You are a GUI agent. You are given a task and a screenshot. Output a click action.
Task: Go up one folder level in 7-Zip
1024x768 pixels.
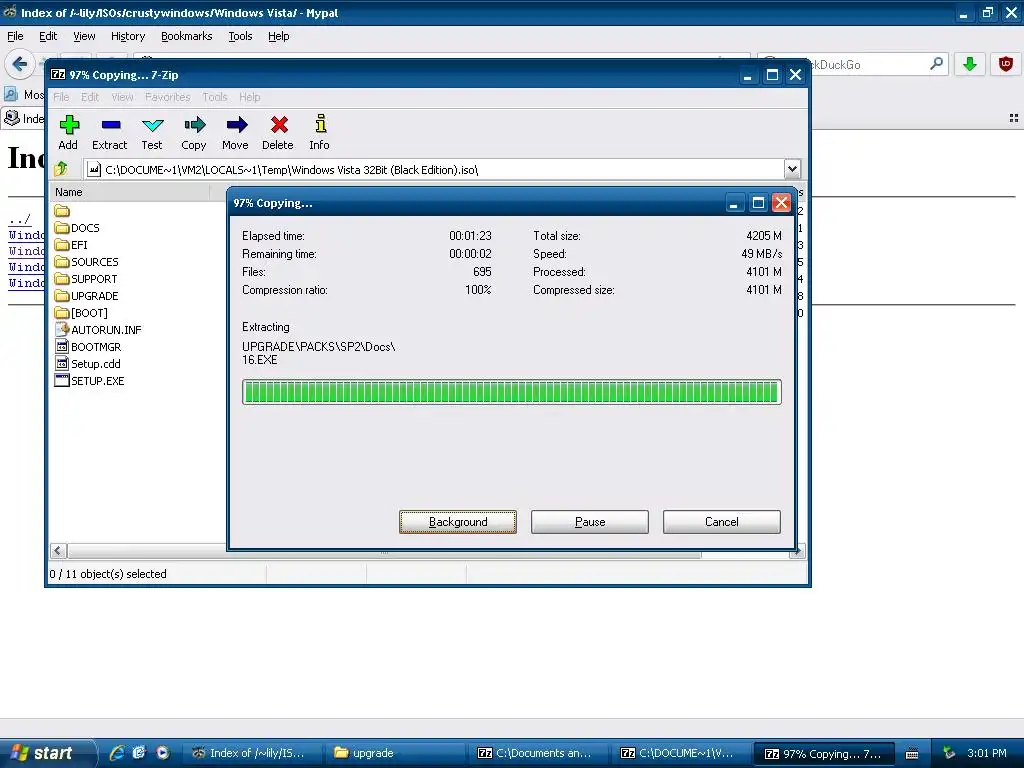coord(61,169)
